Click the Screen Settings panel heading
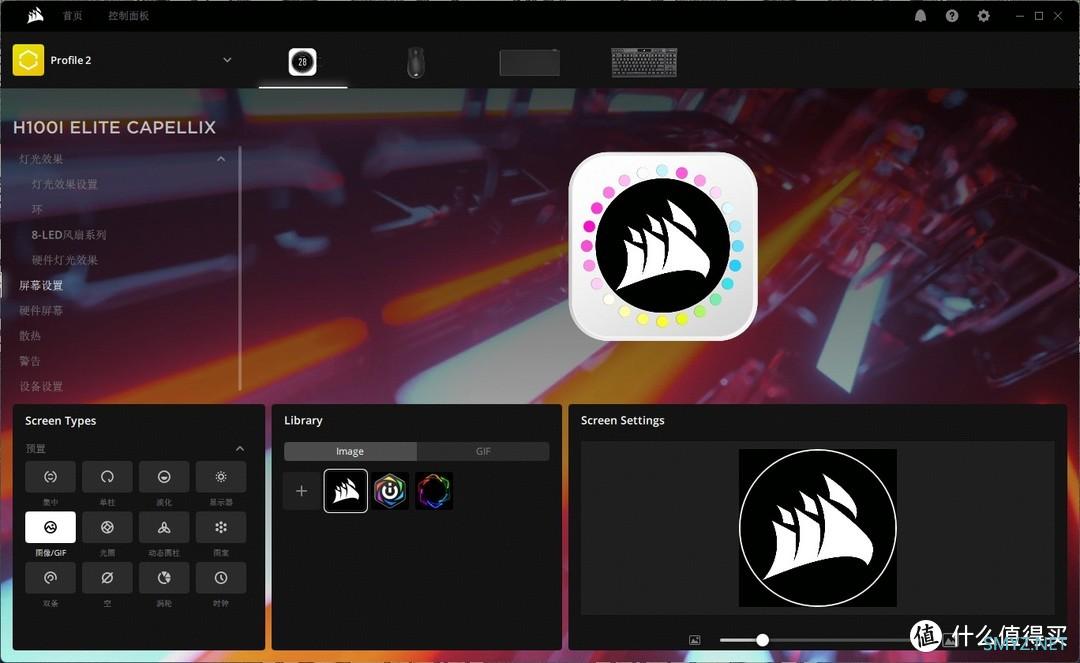Image resolution: width=1080 pixels, height=663 pixels. click(x=623, y=420)
